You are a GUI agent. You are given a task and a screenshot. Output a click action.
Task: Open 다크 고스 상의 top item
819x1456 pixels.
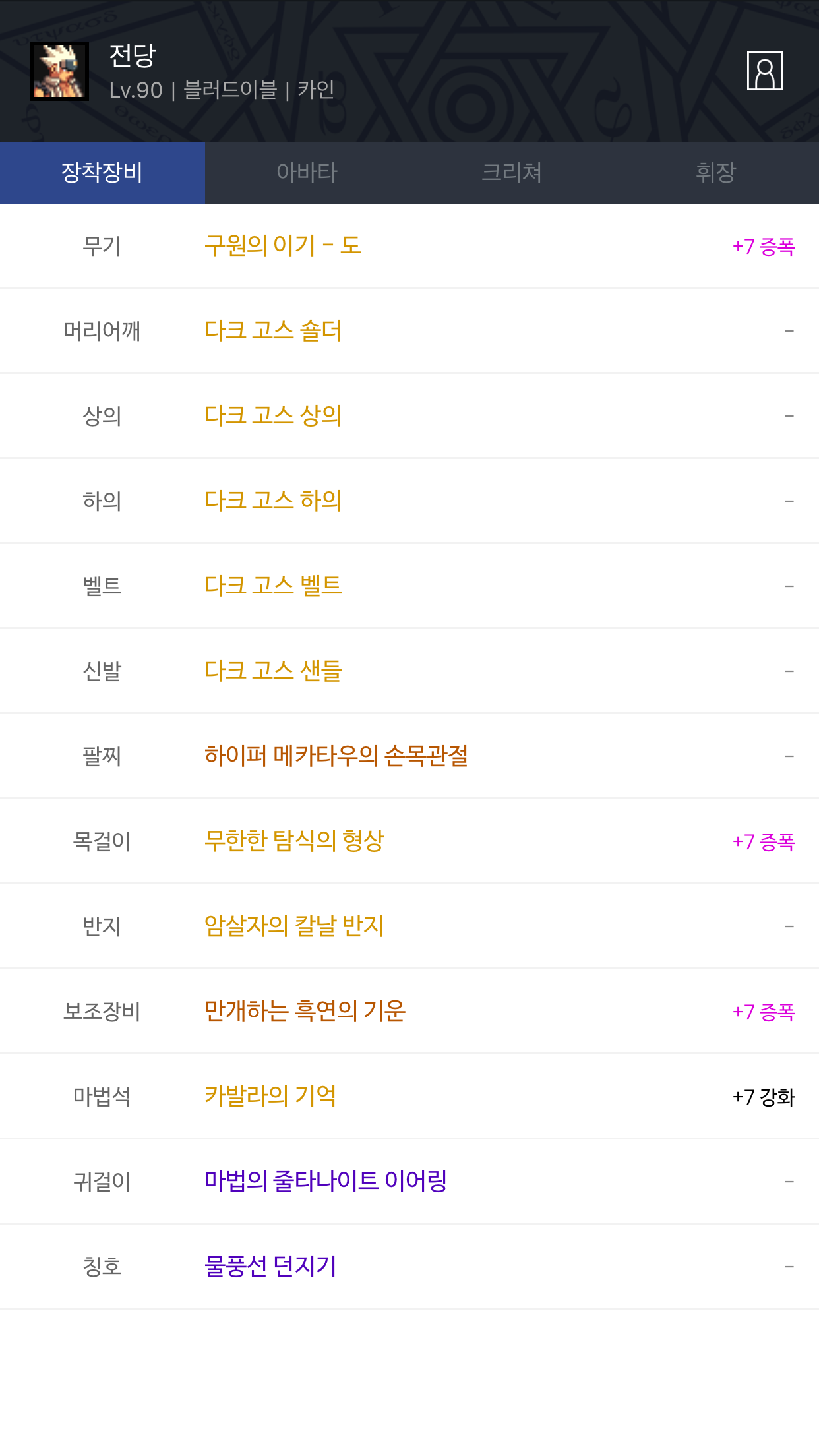click(273, 415)
